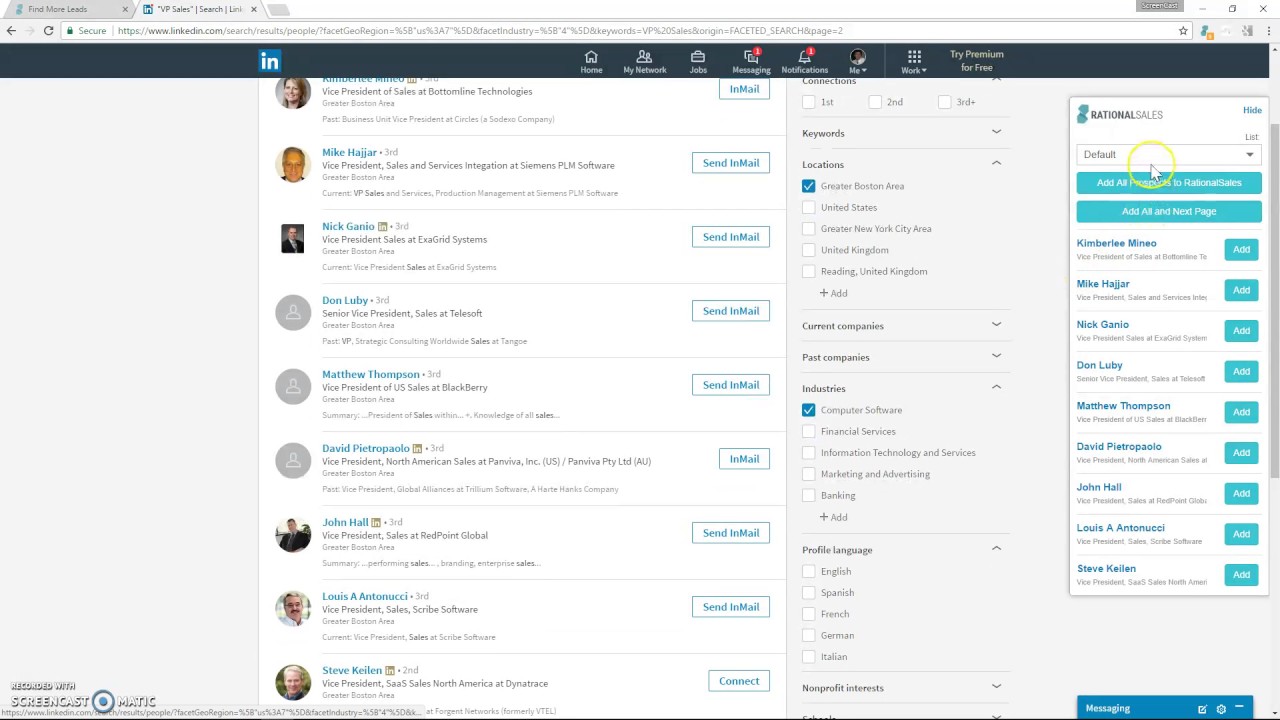Toggle 3rd+ connections checkbox
Viewport: 1280px width, 720px height.
pyautogui.click(x=945, y=102)
